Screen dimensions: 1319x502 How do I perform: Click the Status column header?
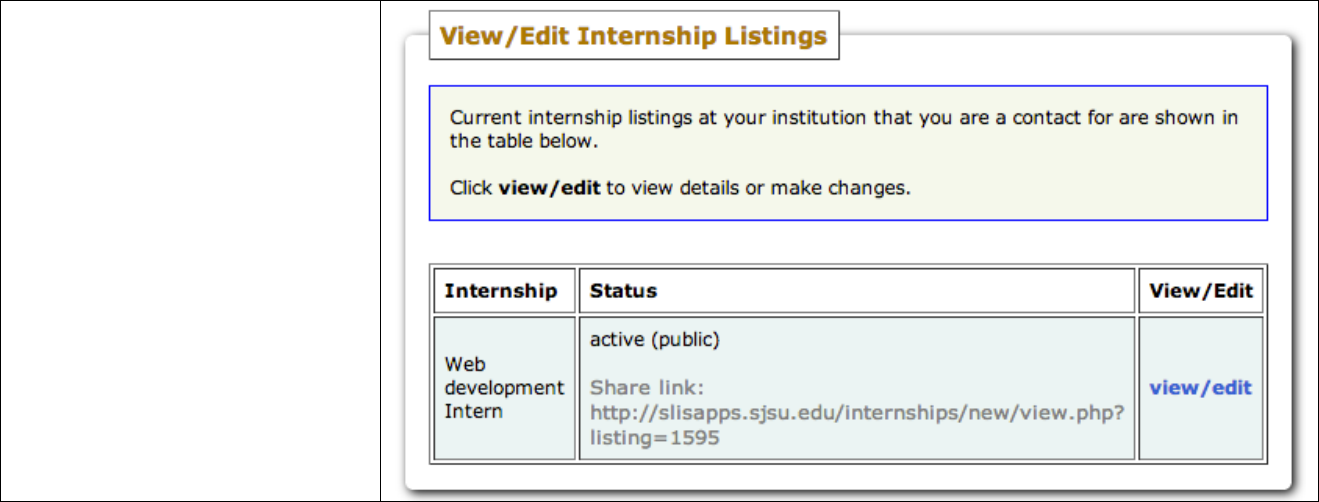pyautogui.click(x=623, y=291)
